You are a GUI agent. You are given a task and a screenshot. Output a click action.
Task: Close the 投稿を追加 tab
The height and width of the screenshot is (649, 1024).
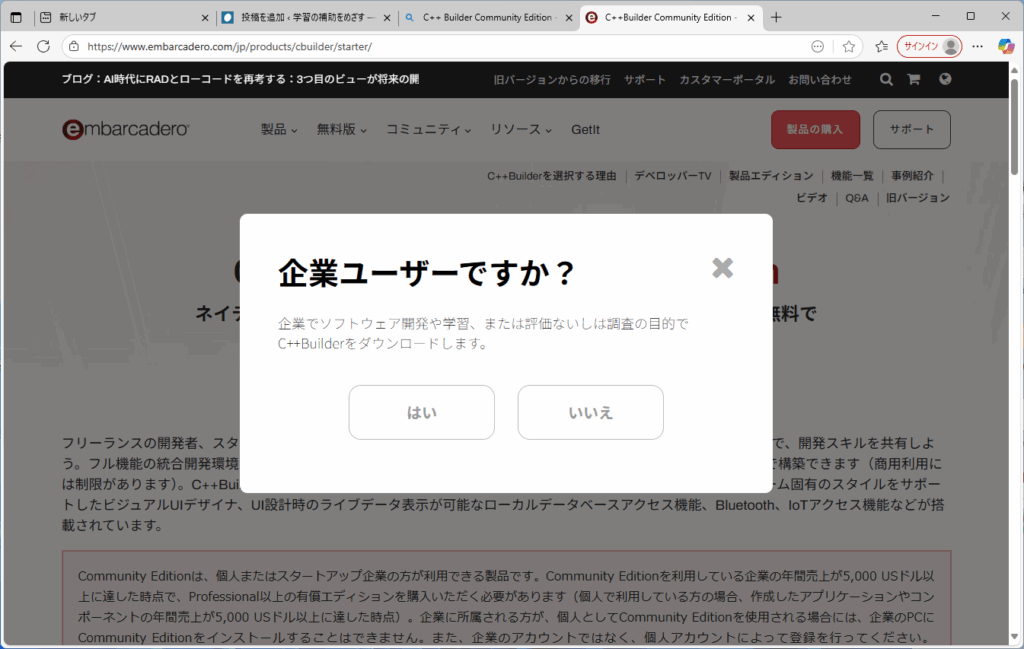click(x=387, y=18)
